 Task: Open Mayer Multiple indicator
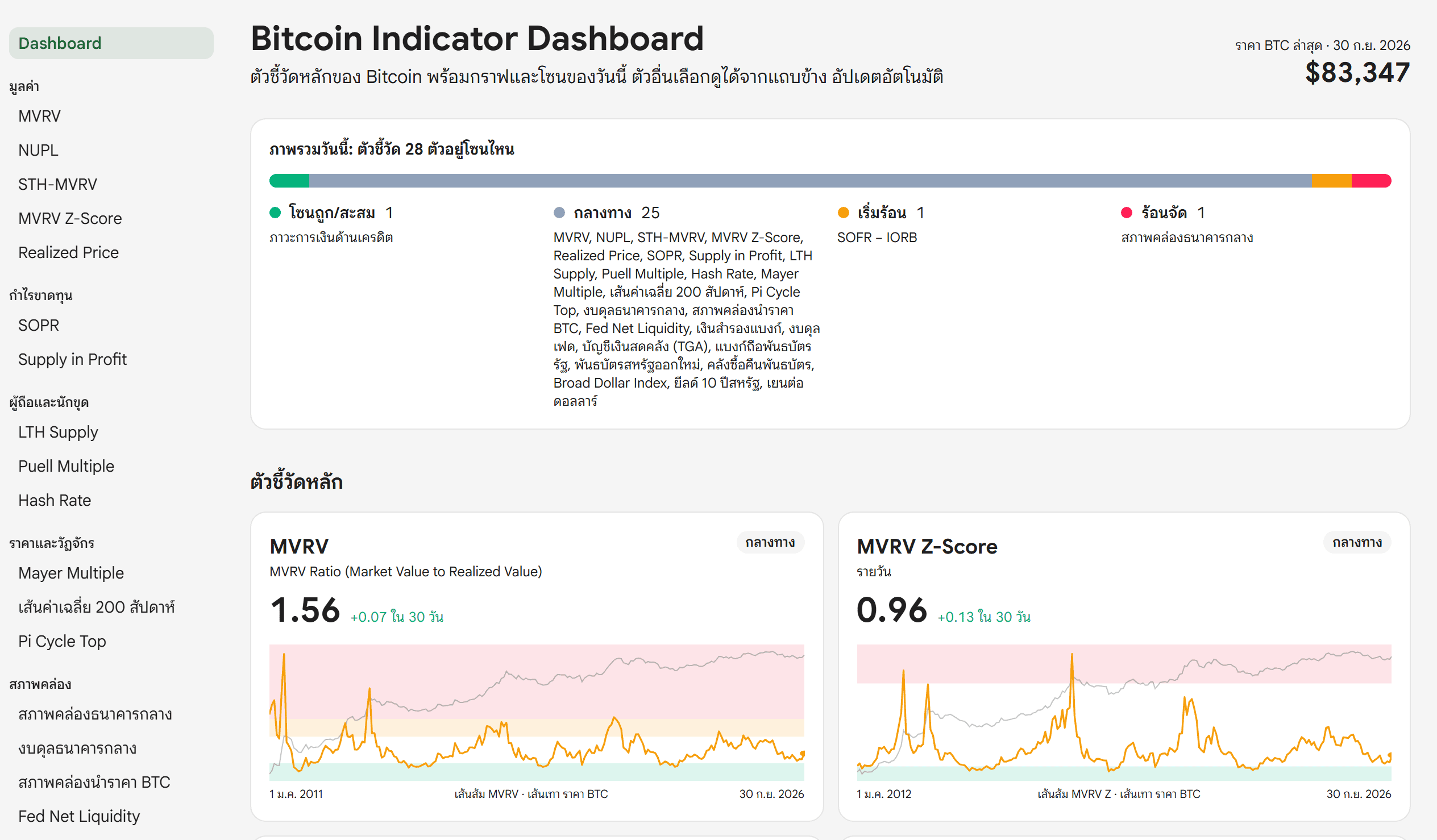tap(70, 573)
